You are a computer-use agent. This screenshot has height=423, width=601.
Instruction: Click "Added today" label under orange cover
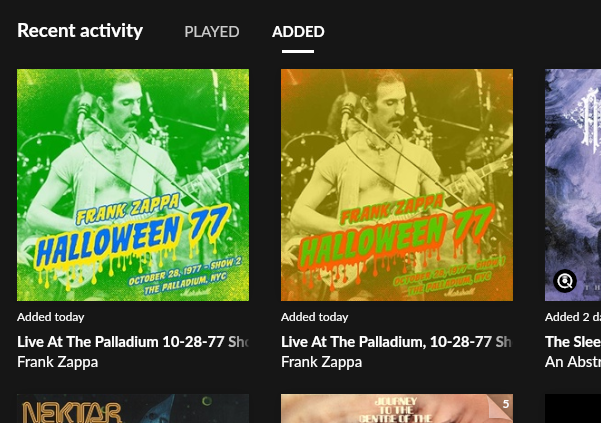click(x=315, y=317)
